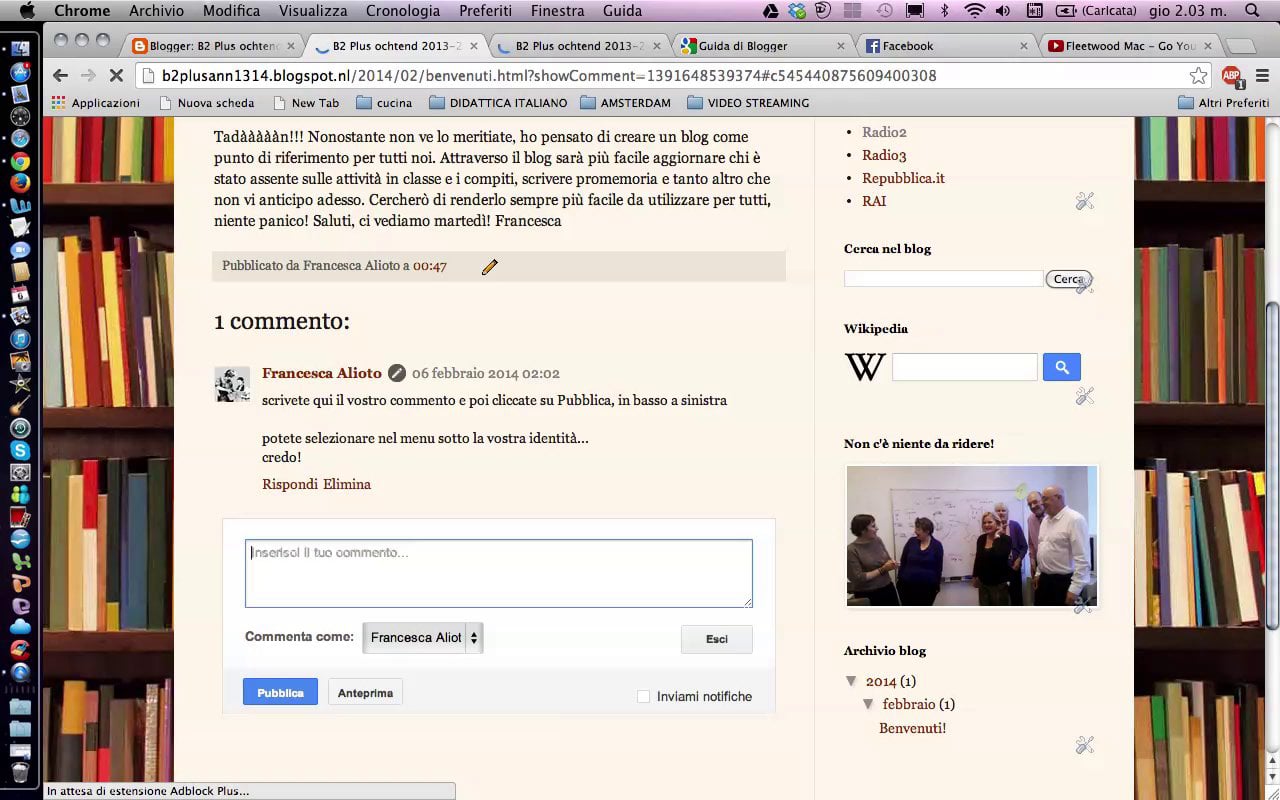
Task: Open the Repubblica.it link
Action: tap(903, 178)
